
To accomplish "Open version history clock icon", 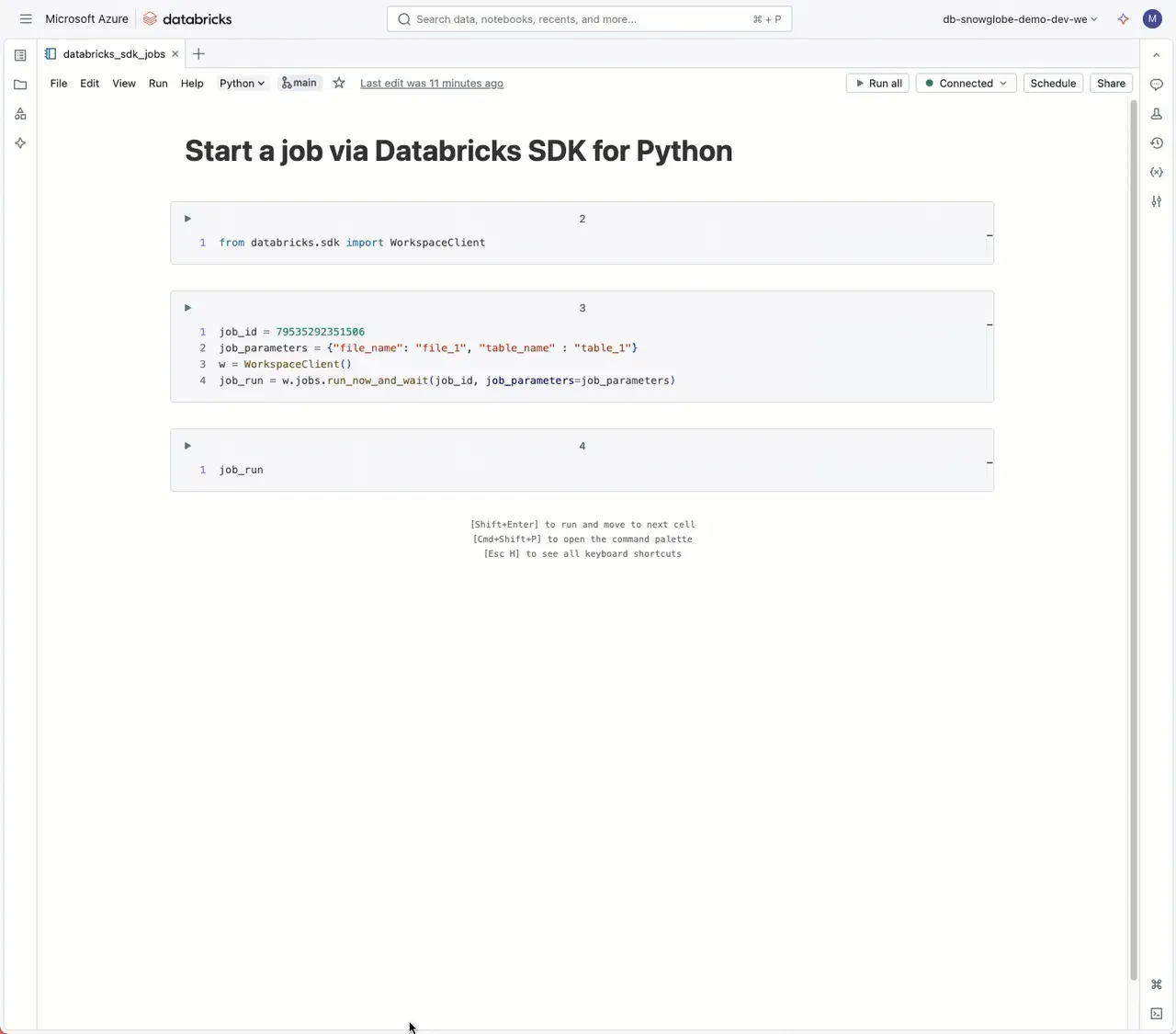I will pos(1157,143).
